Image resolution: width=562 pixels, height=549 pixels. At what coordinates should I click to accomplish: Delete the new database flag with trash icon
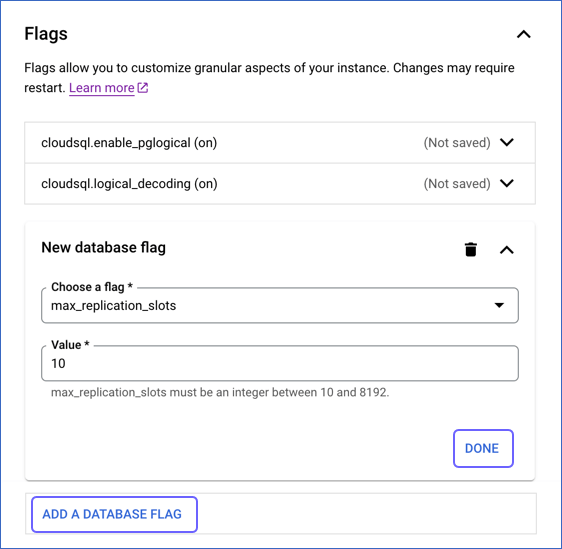[x=471, y=249]
